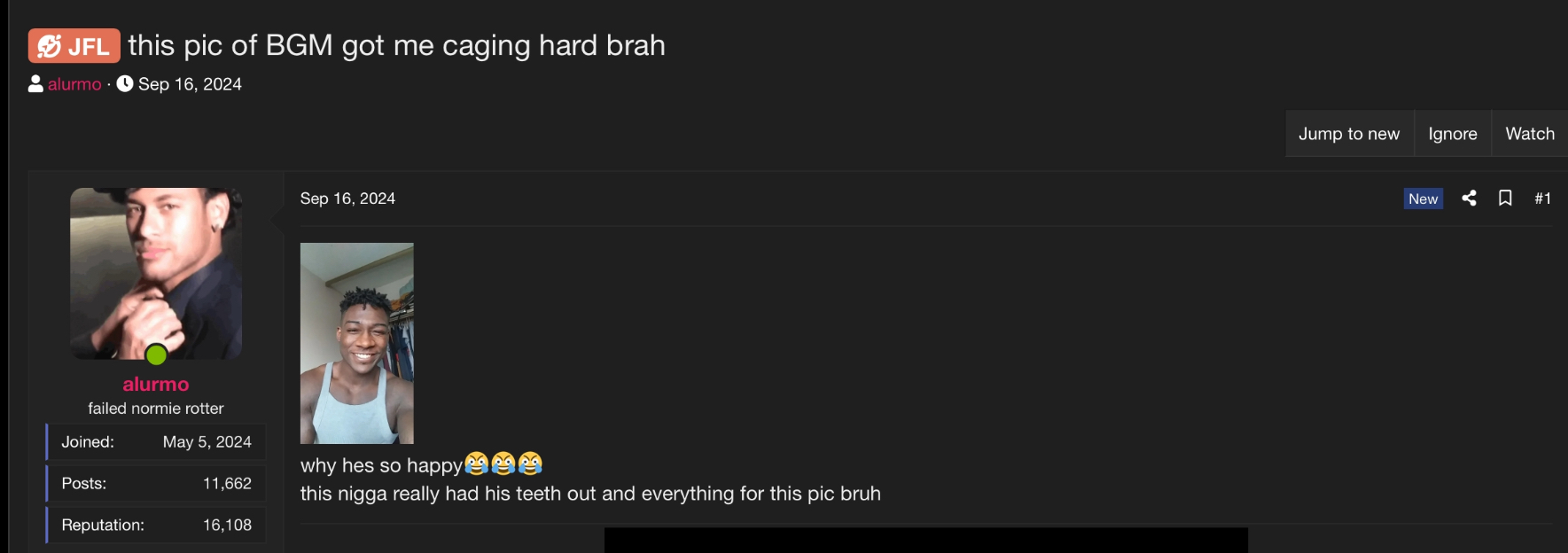Click the New badge on the post

tap(1423, 199)
